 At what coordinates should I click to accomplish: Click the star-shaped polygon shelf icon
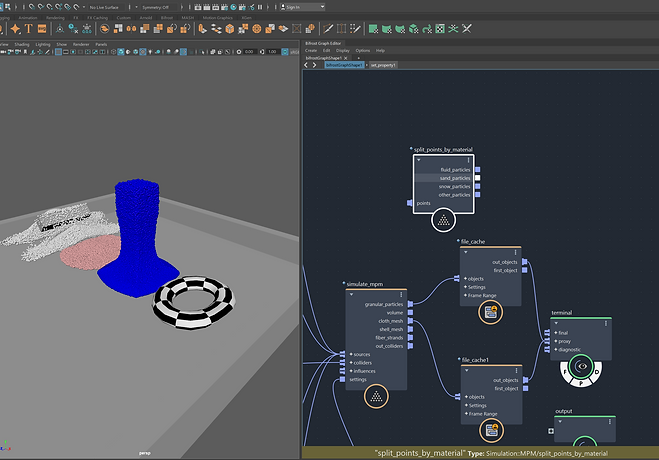[x=16, y=29]
